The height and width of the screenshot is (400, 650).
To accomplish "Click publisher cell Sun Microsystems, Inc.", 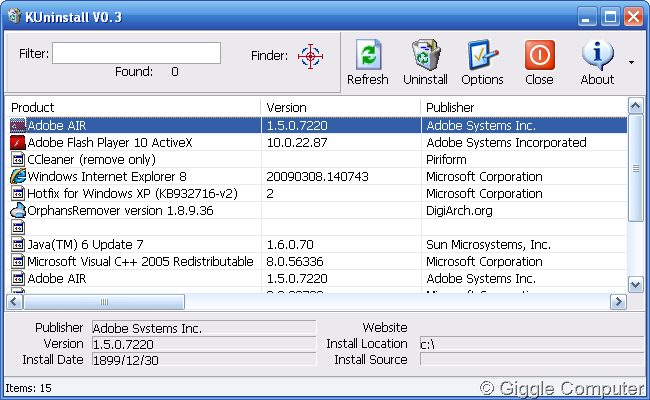I will [488, 245].
